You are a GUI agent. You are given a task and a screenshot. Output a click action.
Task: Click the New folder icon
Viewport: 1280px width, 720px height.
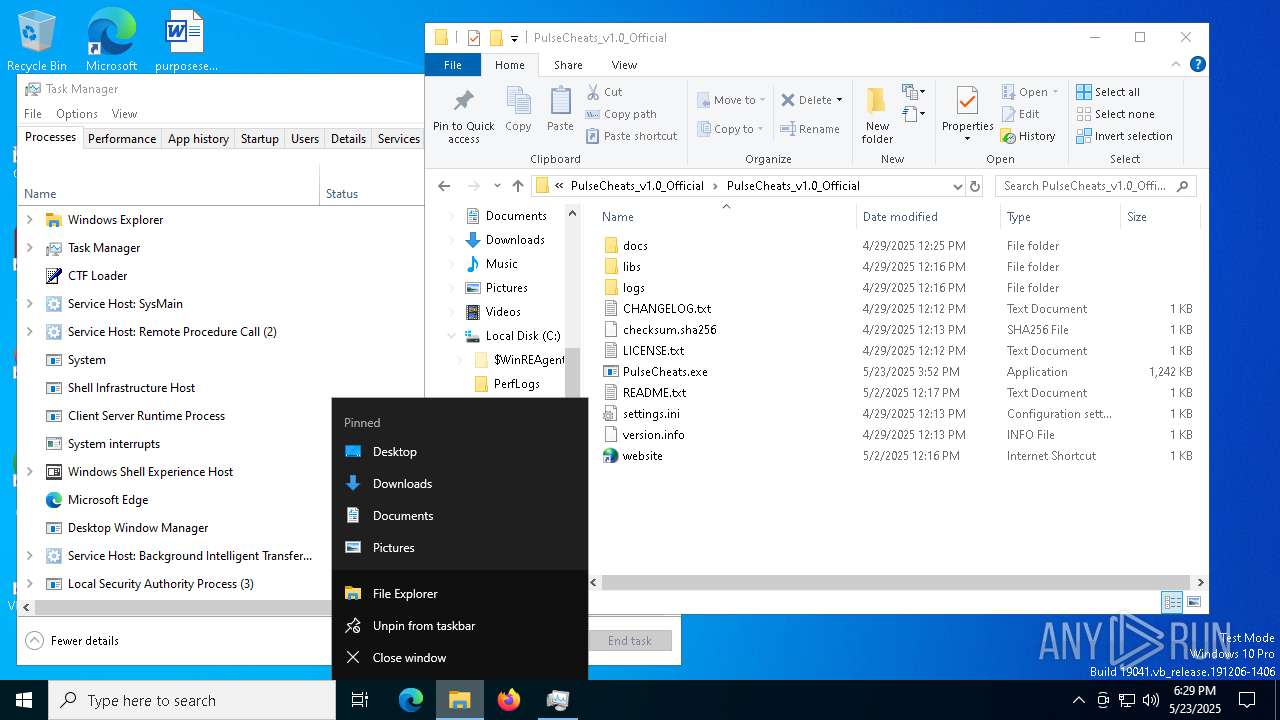(877, 101)
